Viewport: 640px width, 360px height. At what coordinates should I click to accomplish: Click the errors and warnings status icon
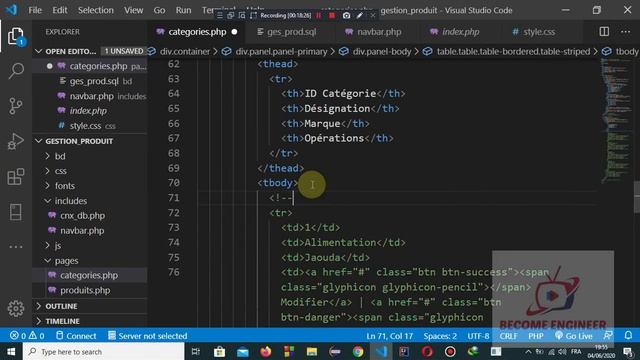(27, 336)
